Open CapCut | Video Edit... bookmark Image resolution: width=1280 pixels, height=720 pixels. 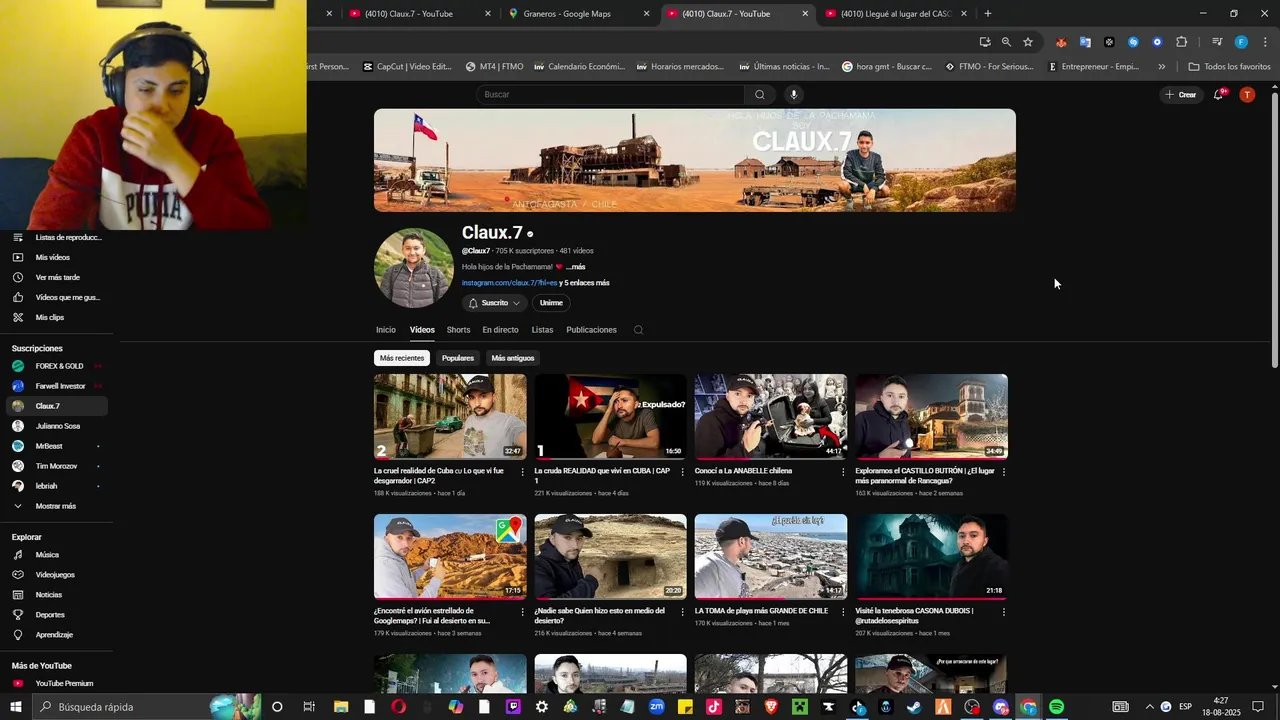(x=407, y=67)
